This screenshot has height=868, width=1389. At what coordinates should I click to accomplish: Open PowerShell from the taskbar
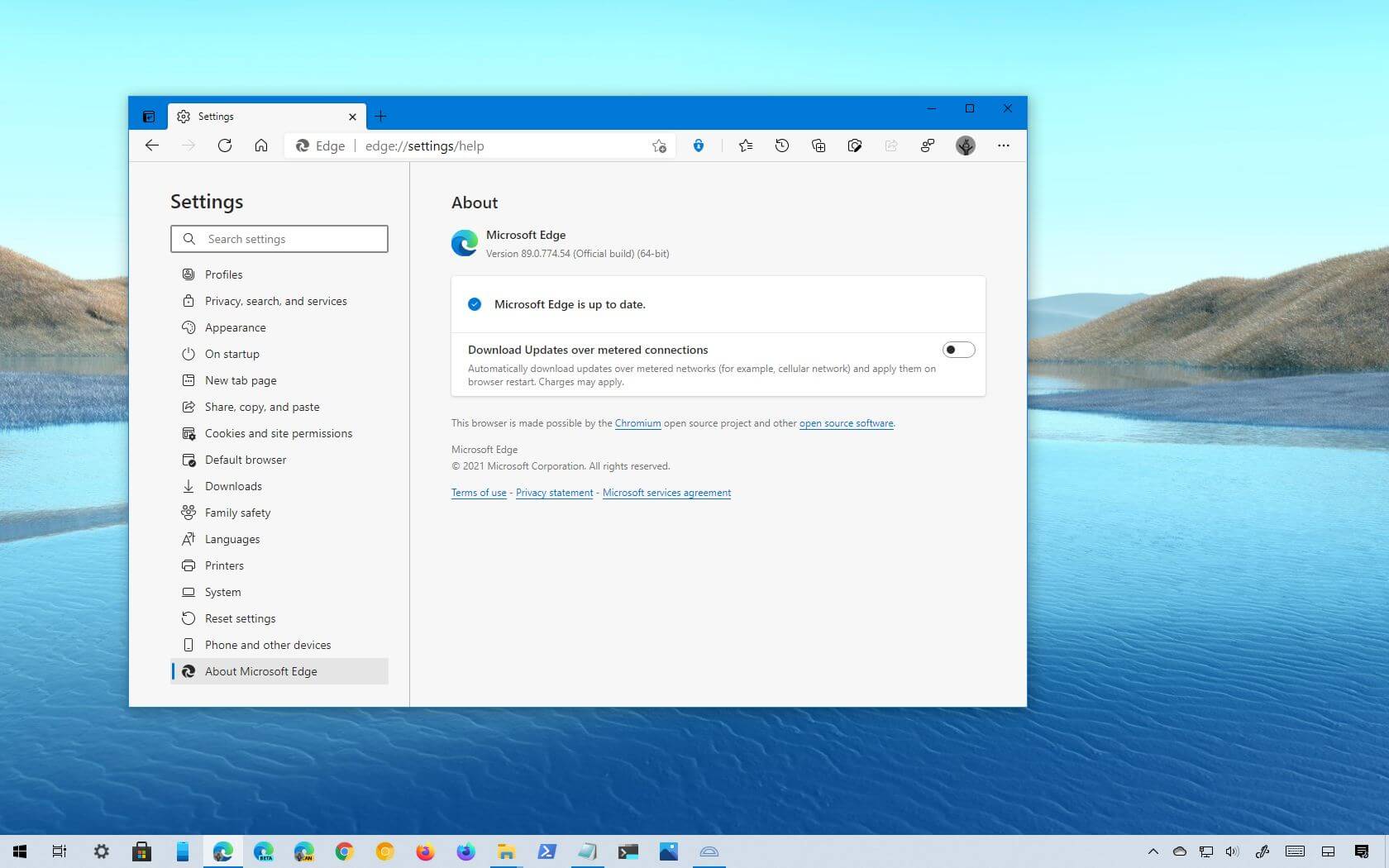[547, 851]
